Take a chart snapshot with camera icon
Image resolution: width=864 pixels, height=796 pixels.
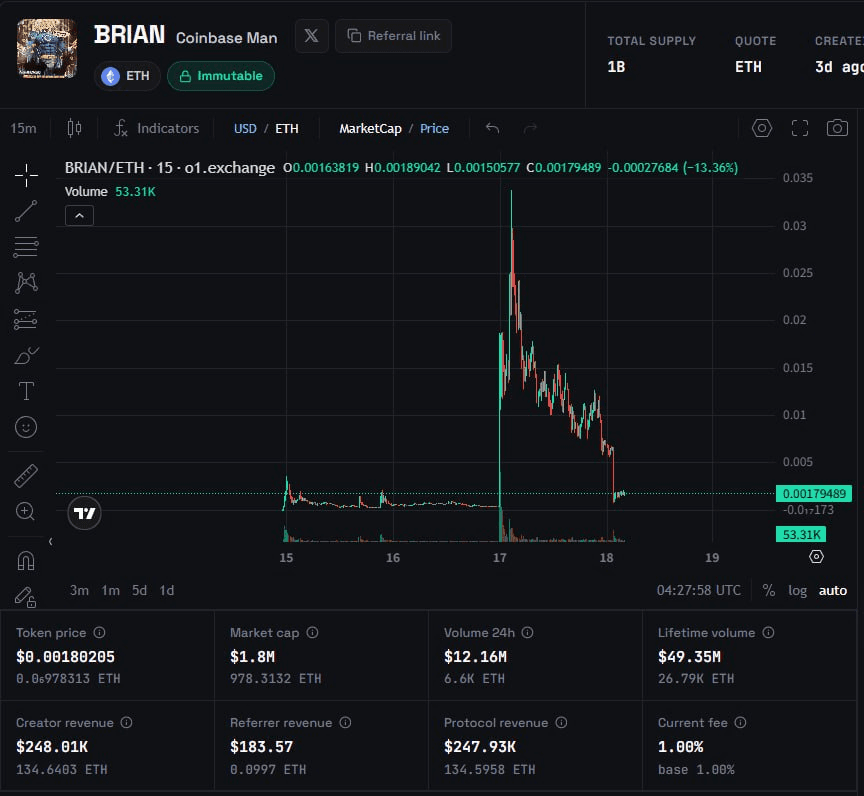pyautogui.click(x=837, y=128)
